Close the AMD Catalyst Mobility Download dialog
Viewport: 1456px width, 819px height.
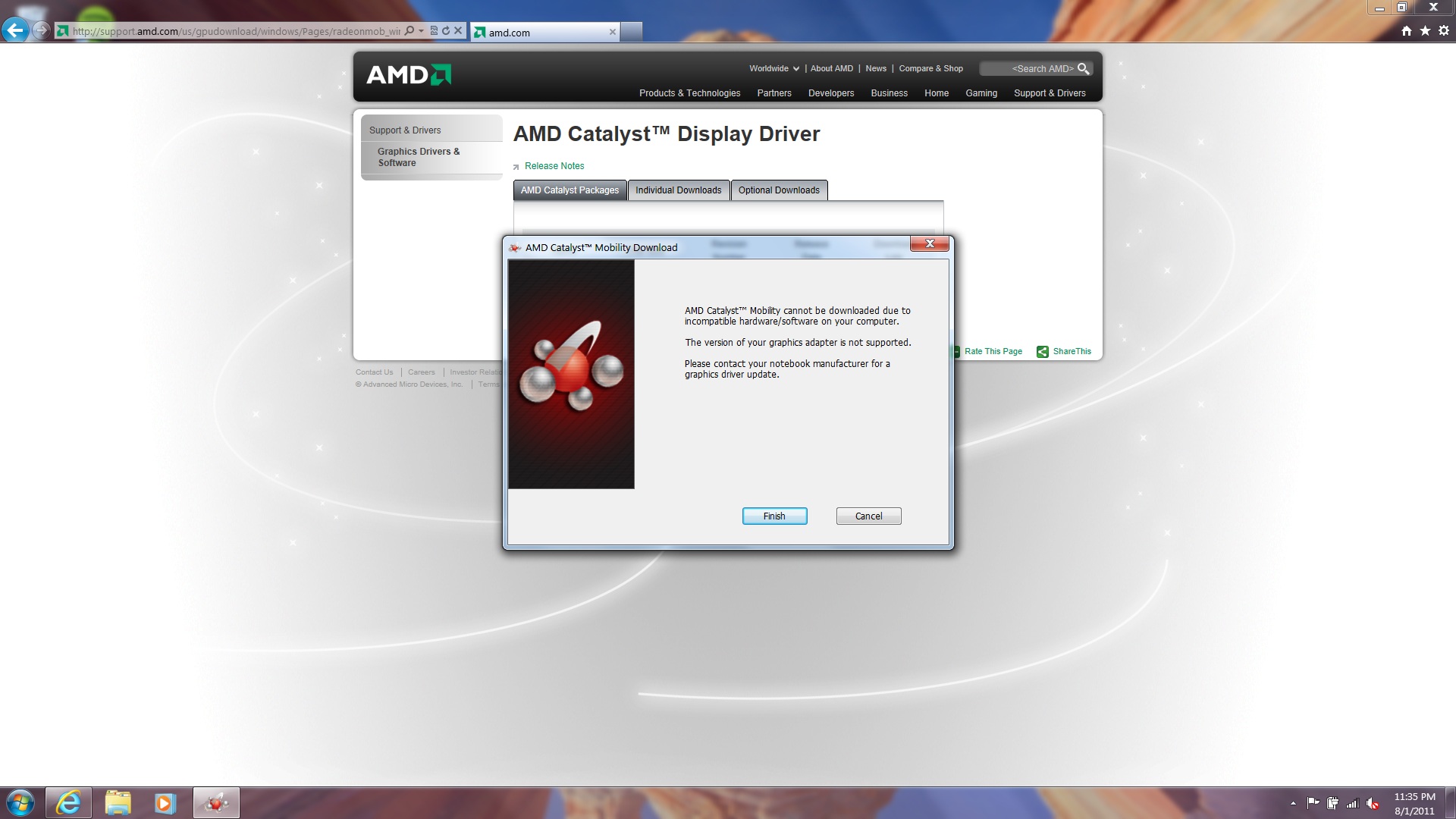[930, 243]
